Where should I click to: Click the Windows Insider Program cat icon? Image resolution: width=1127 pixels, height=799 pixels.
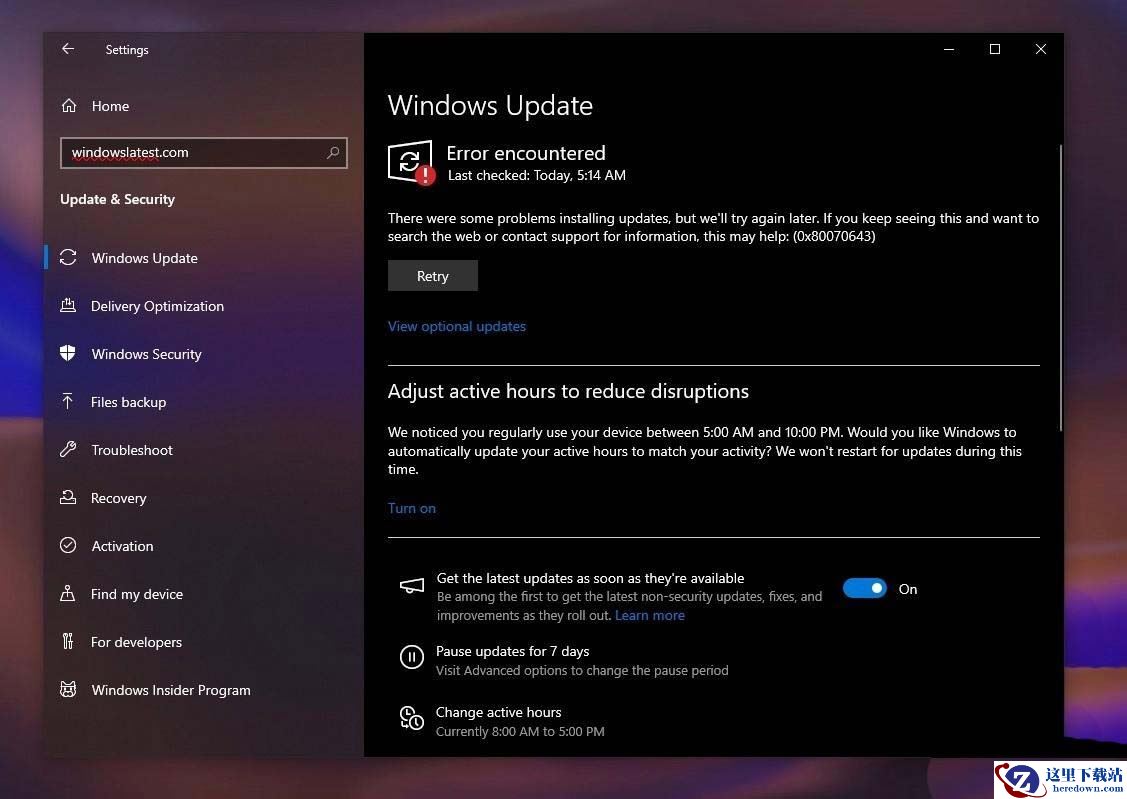tap(68, 689)
